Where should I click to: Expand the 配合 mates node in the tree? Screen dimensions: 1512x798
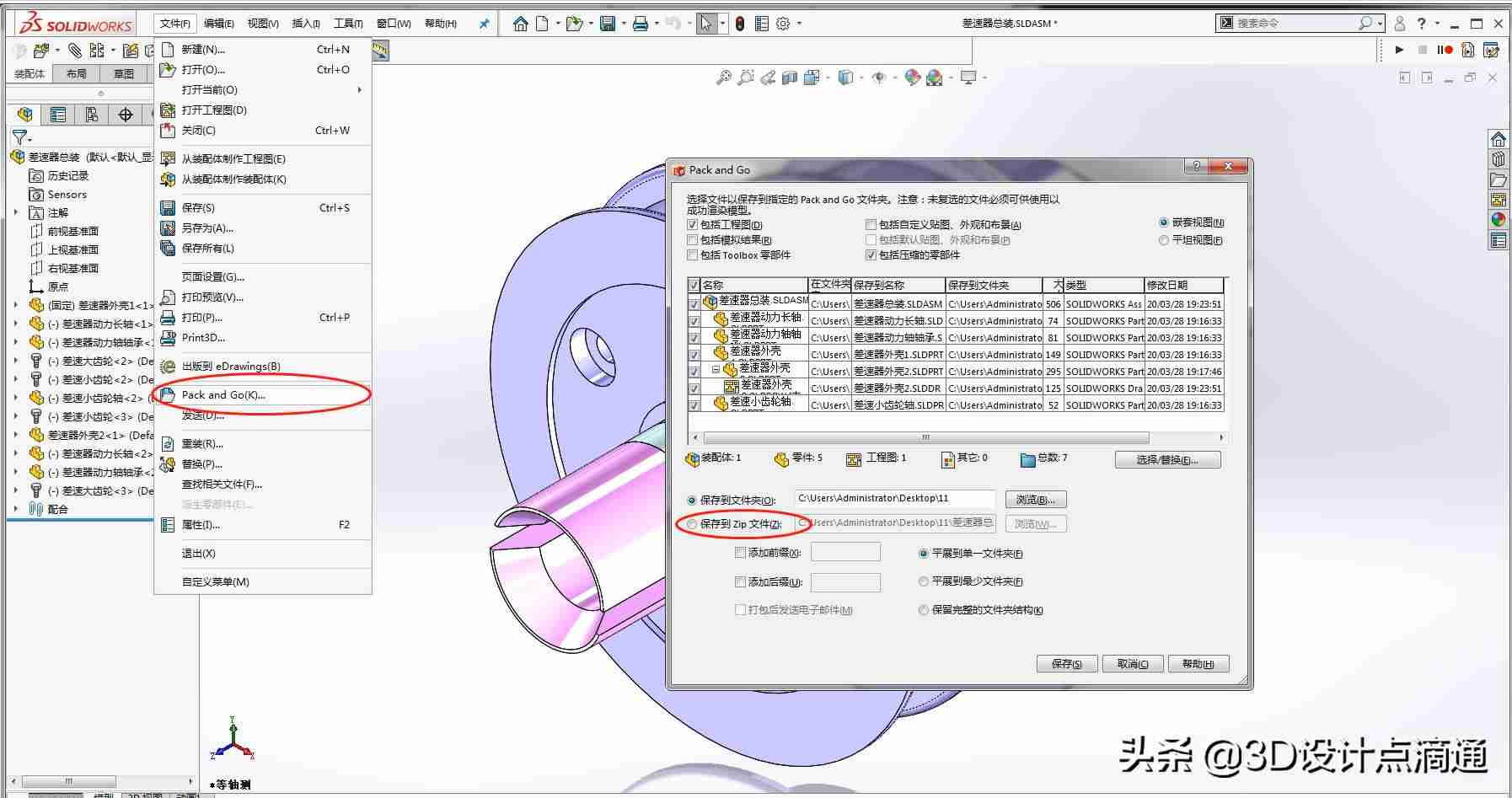click(16, 509)
